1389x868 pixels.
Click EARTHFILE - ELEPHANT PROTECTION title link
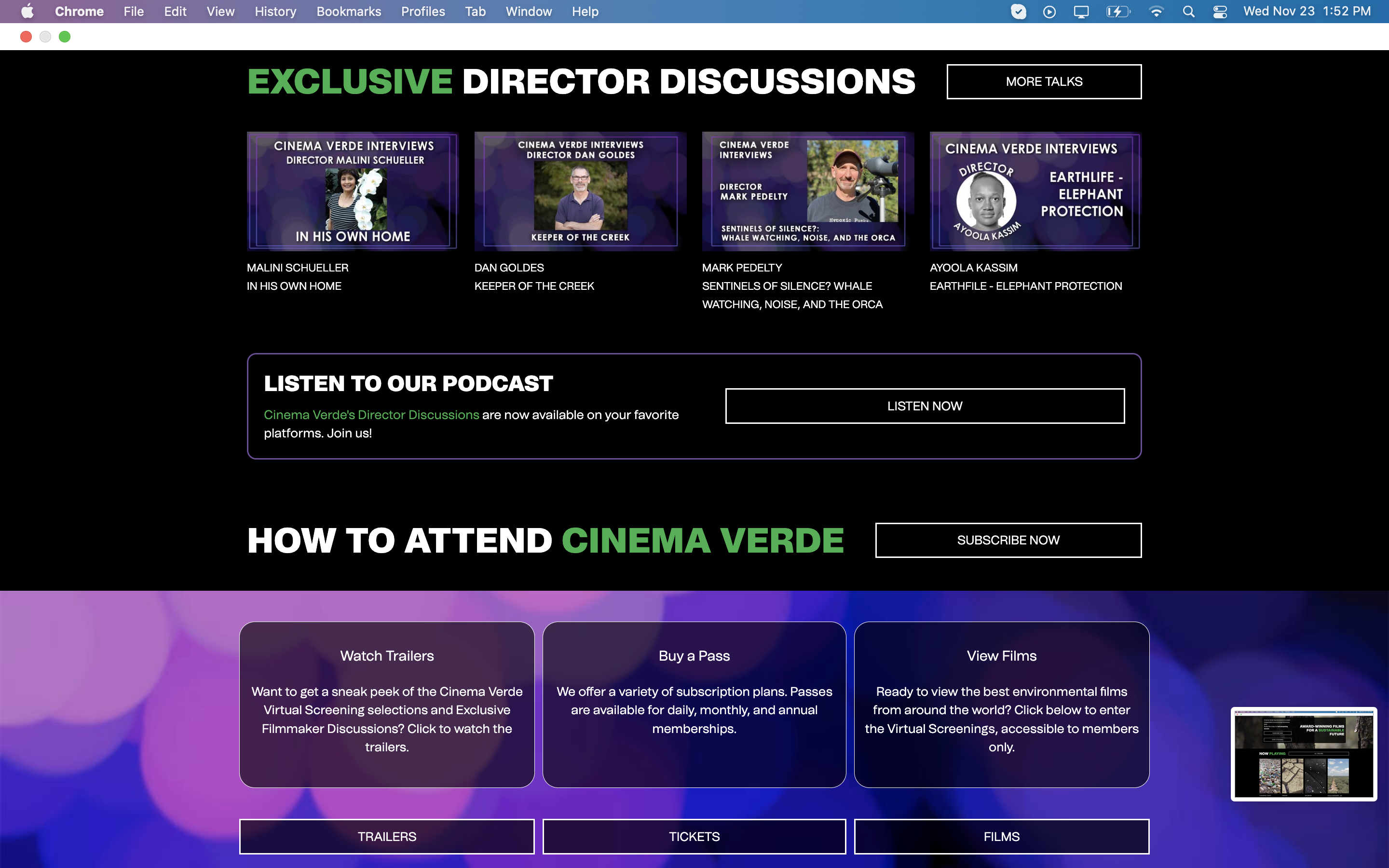pyautogui.click(x=1026, y=286)
